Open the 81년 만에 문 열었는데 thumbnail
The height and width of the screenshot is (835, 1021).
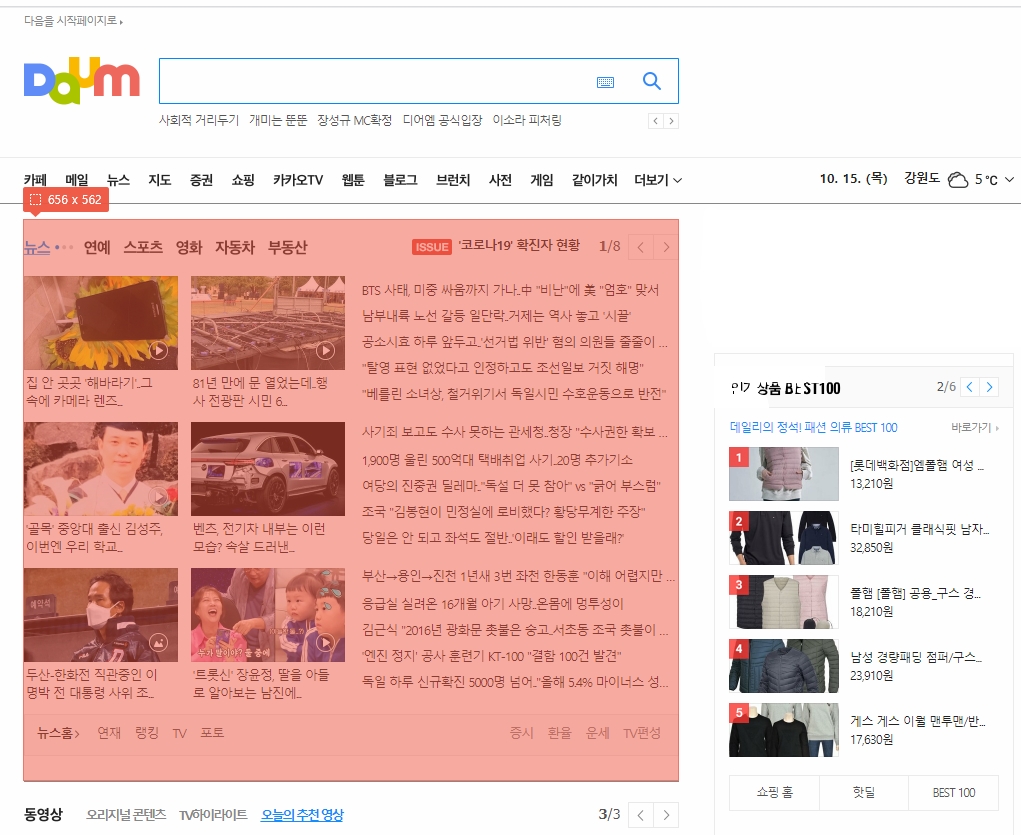click(268, 323)
